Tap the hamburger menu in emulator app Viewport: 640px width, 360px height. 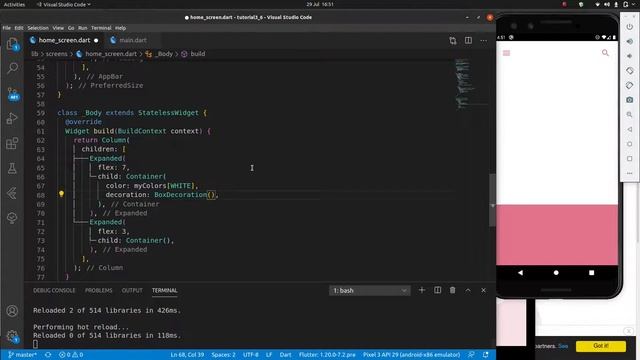tap(507, 53)
